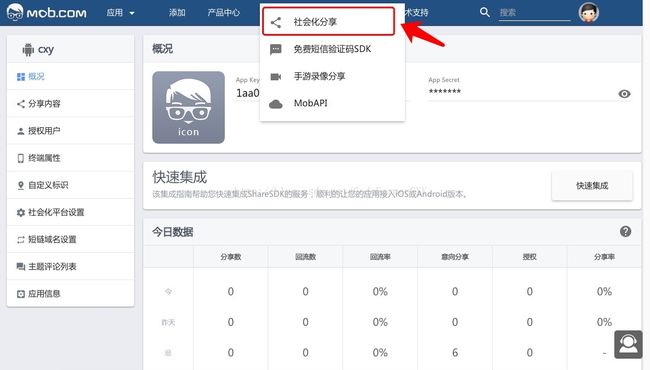Image resolution: width=650 pixels, height=370 pixels.
Task: Click the cloud icon beside MobAPI
Action: (x=276, y=104)
